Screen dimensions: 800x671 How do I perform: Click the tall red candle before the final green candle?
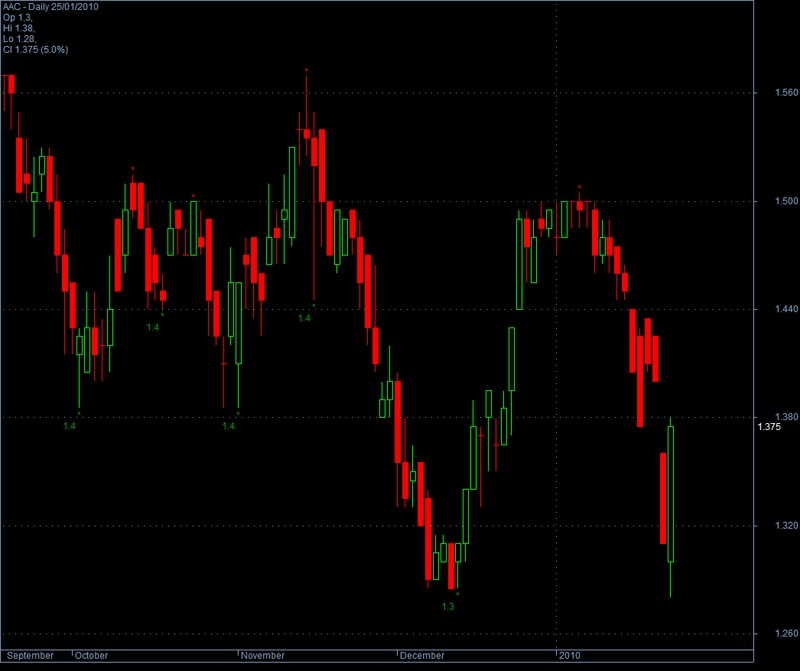tap(663, 499)
